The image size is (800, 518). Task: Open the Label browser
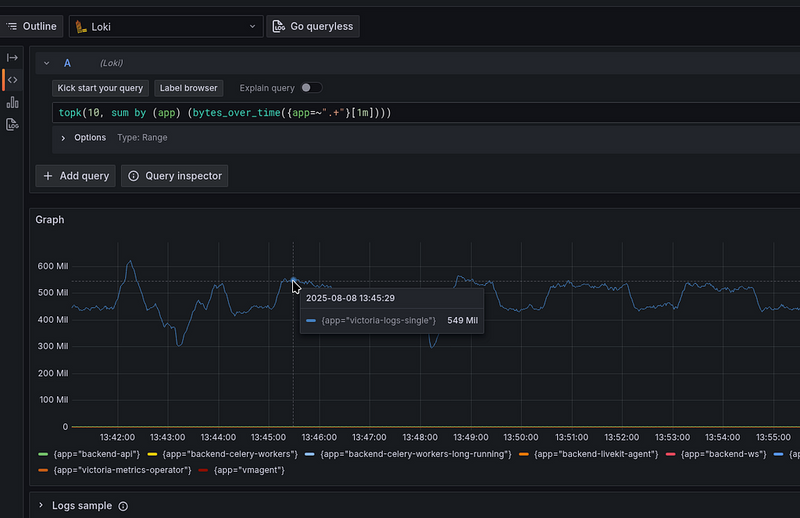[x=188, y=88]
